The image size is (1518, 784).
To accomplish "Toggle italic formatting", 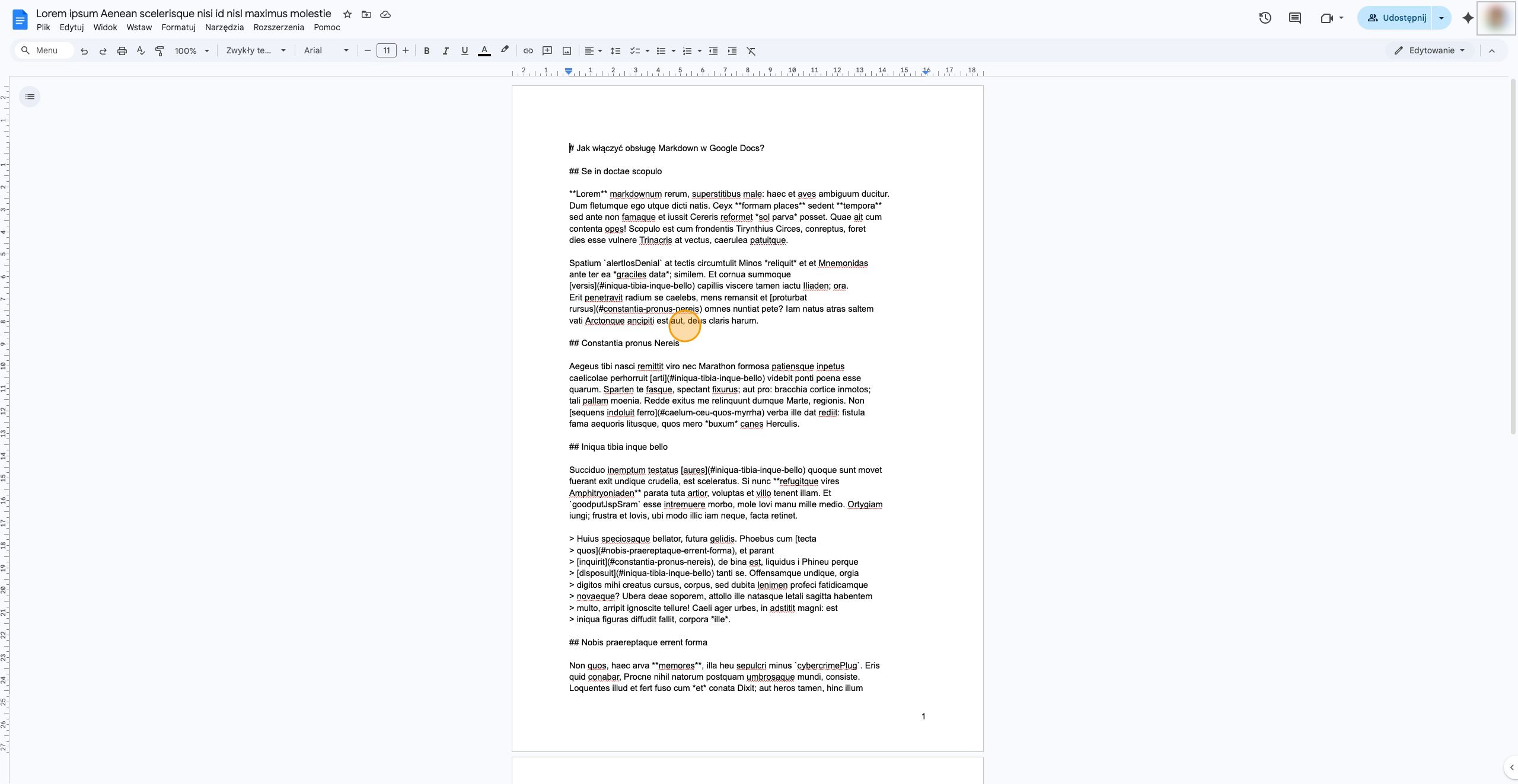I will pyautogui.click(x=445, y=51).
